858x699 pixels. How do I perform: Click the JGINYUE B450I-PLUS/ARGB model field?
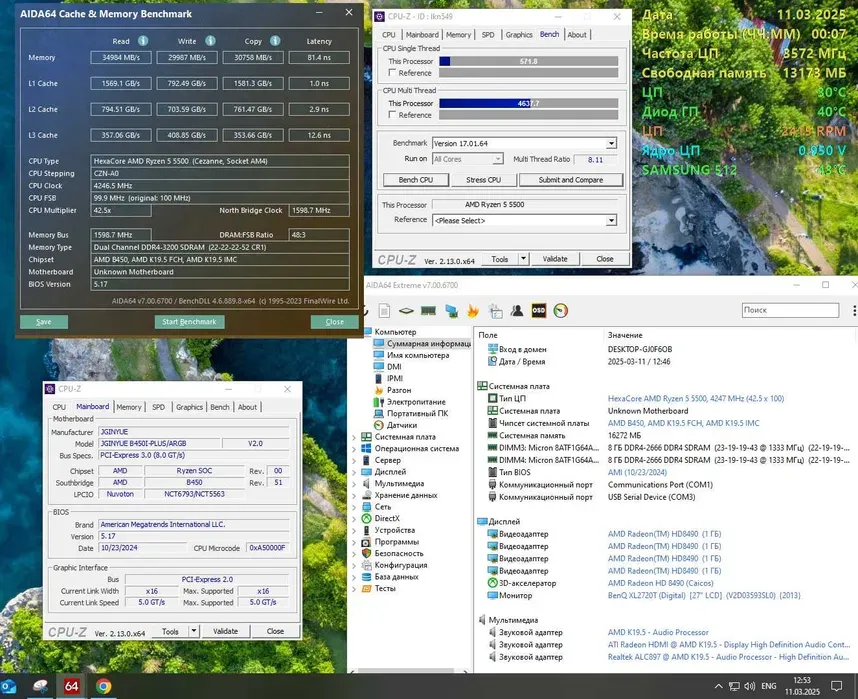[x=160, y=443]
